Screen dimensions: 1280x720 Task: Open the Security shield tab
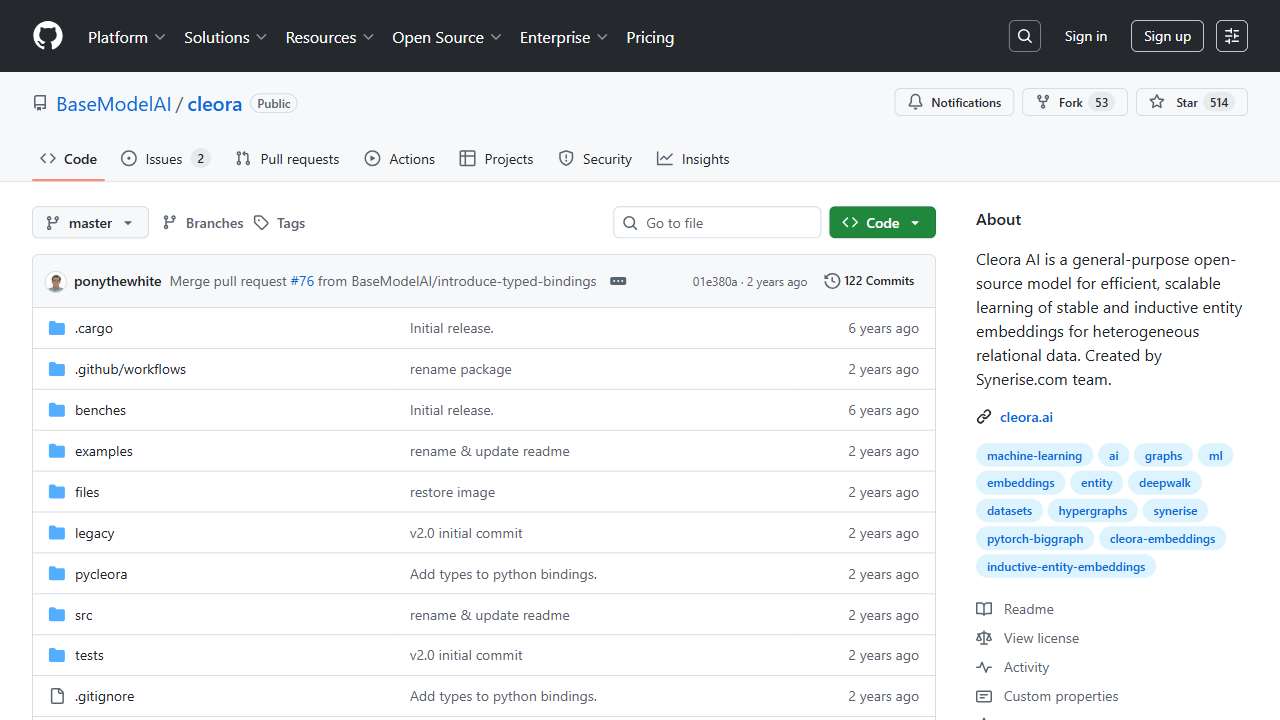point(595,158)
